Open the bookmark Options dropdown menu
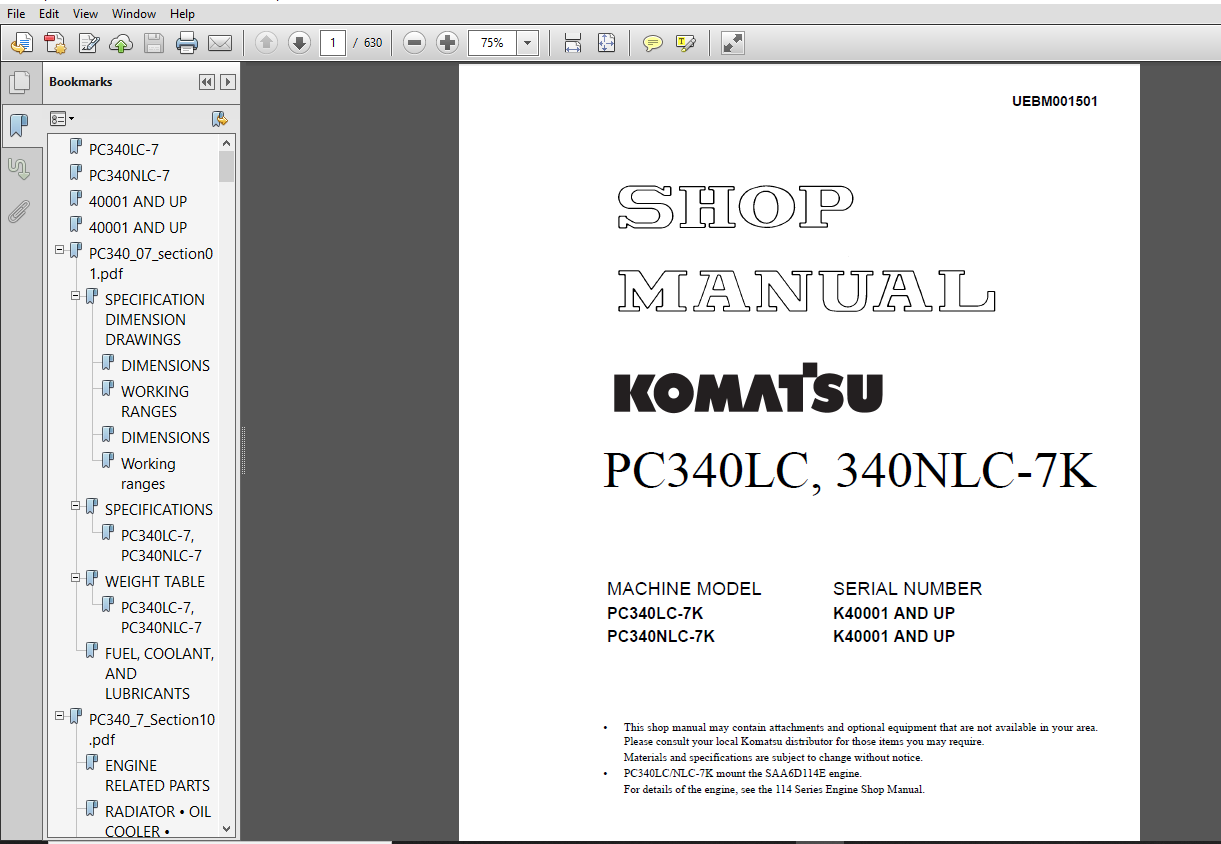The image size is (1221, 844). (x=62, y=119)
